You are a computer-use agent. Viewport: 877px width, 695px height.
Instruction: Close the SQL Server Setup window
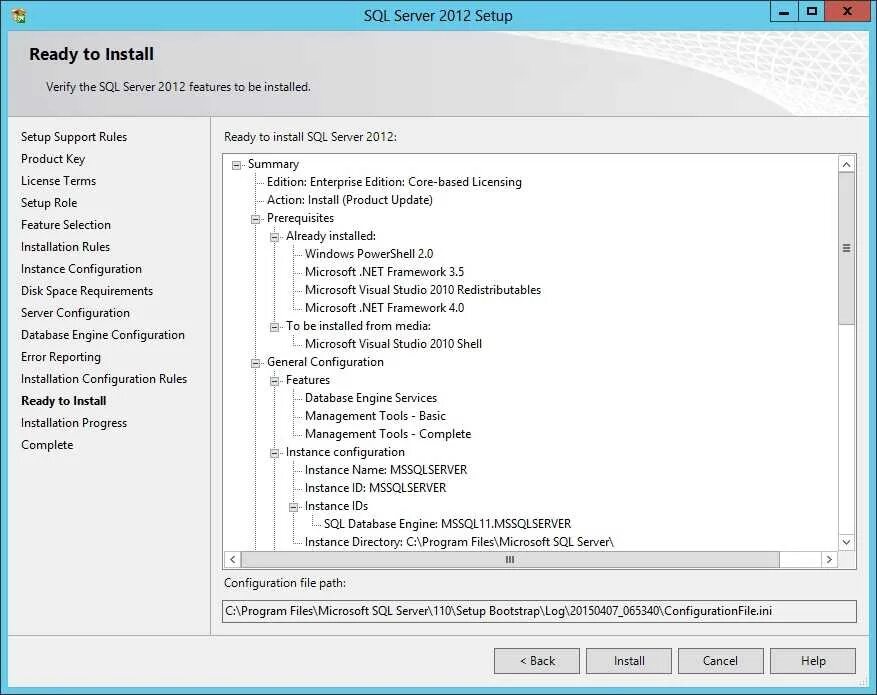click(847, 12)
